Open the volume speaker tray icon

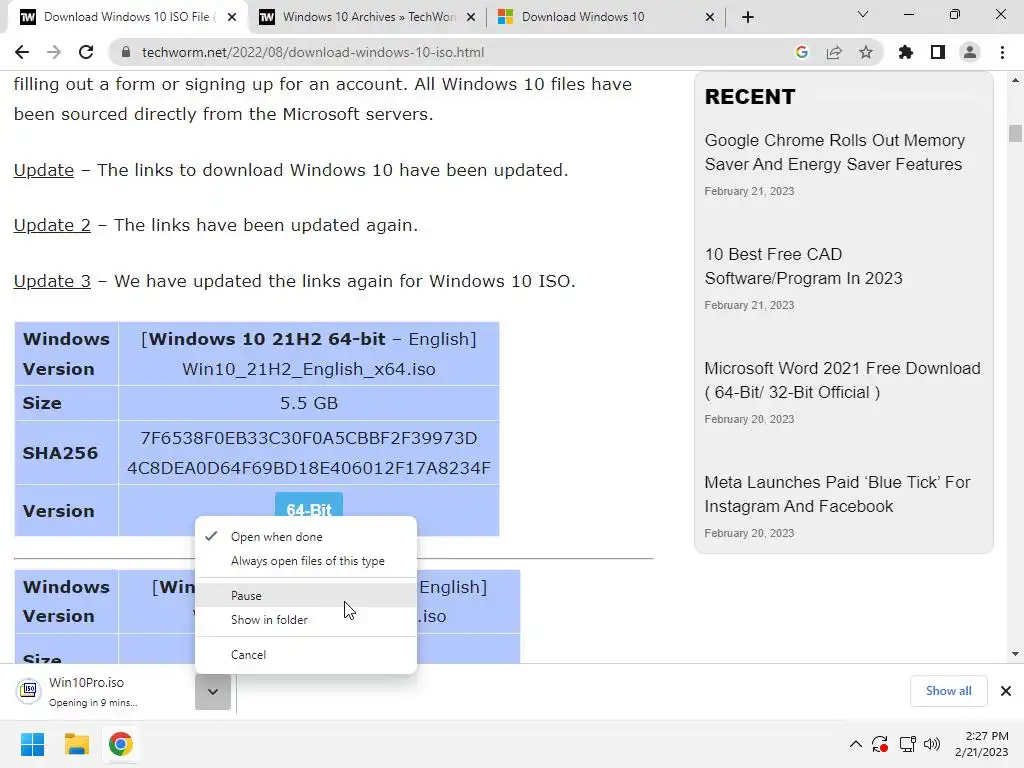coord(932,744)
